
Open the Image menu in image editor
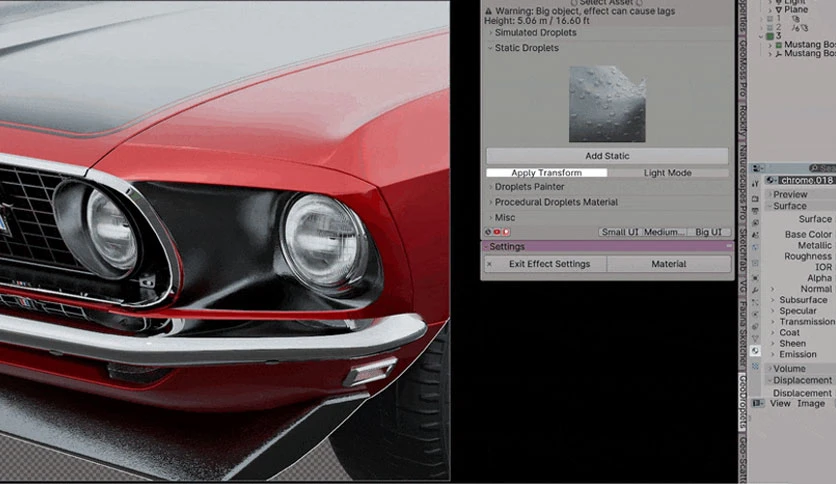point(811,404)
